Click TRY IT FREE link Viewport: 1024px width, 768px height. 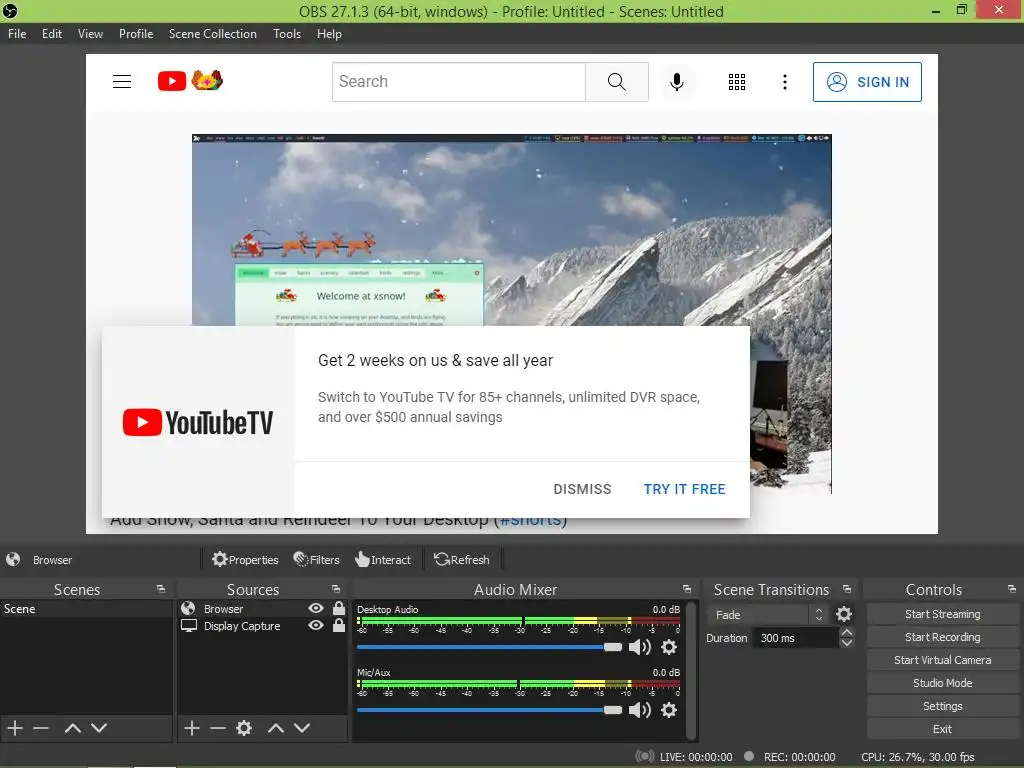[684, 489]
